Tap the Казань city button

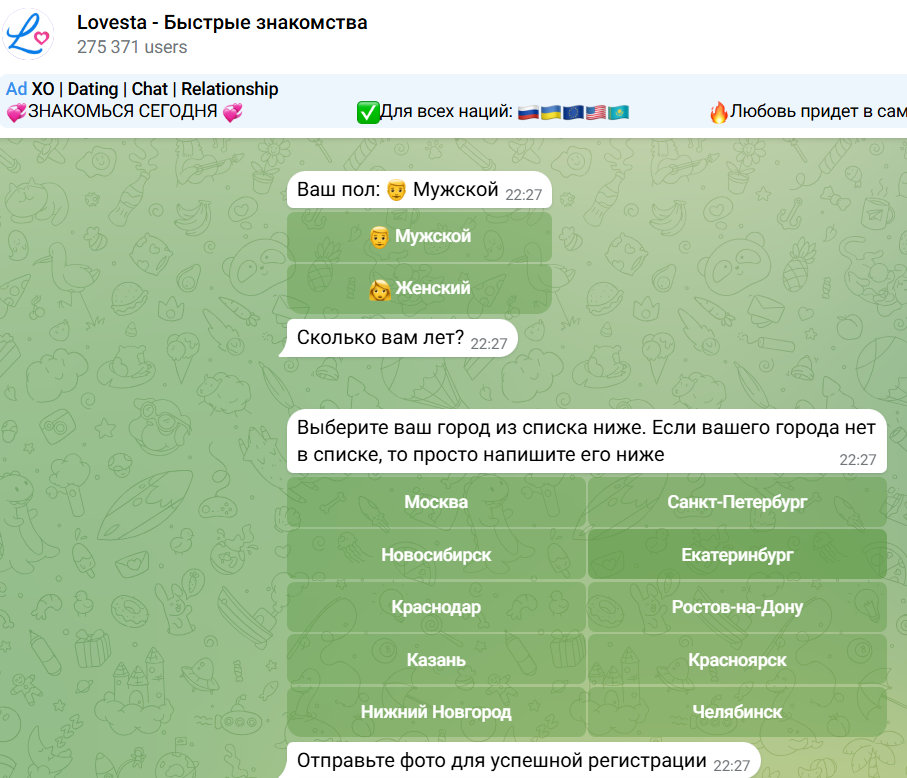[436, 660]
